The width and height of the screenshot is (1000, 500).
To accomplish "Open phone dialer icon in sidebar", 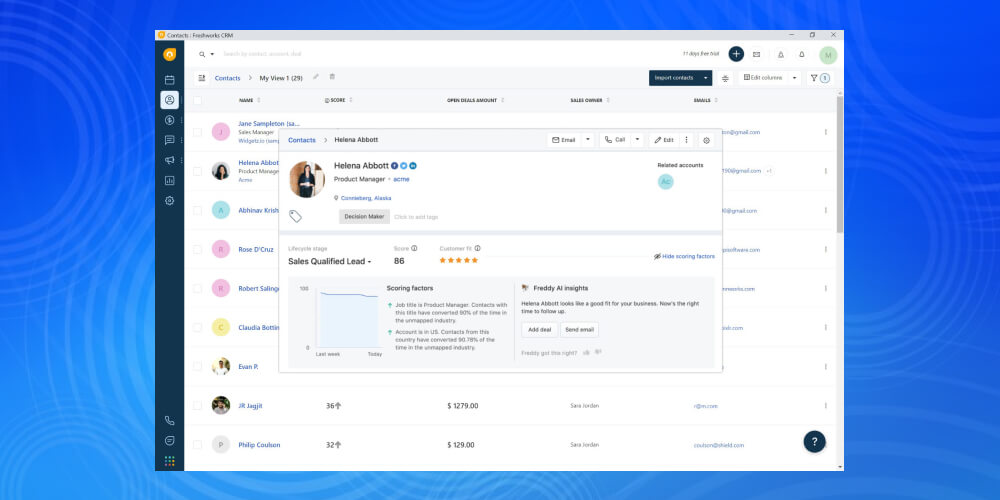I will (170, 421).
